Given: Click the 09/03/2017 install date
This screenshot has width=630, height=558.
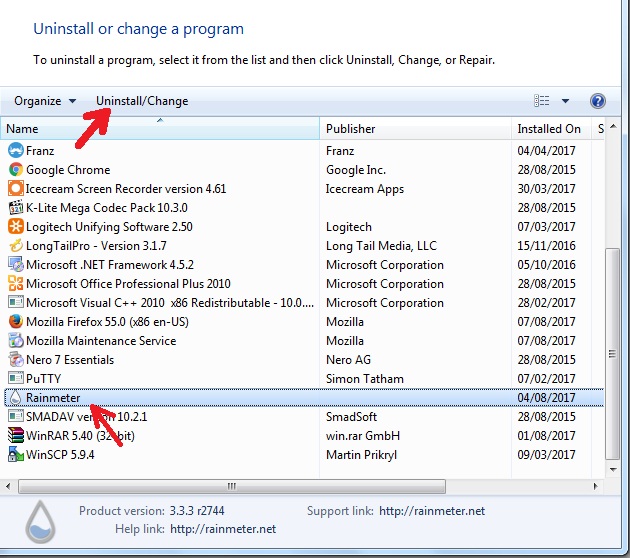Looking at the screenshot, I should tap(546, 454).
